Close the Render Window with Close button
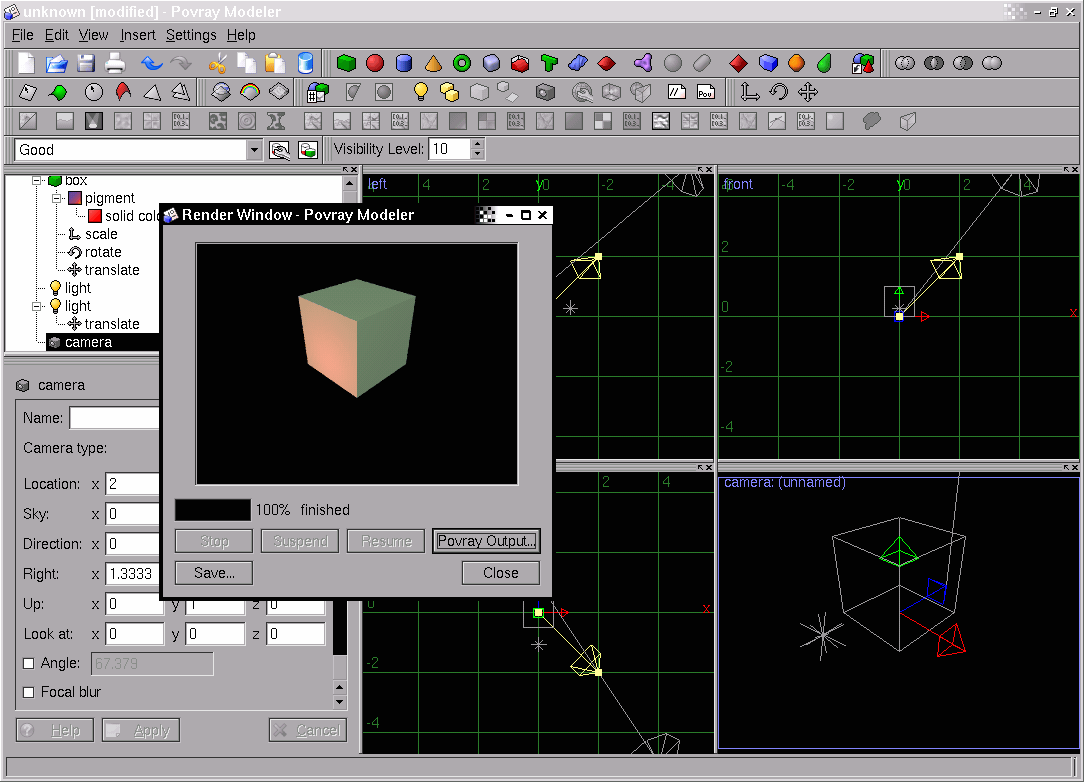 (x=501, y=573)
